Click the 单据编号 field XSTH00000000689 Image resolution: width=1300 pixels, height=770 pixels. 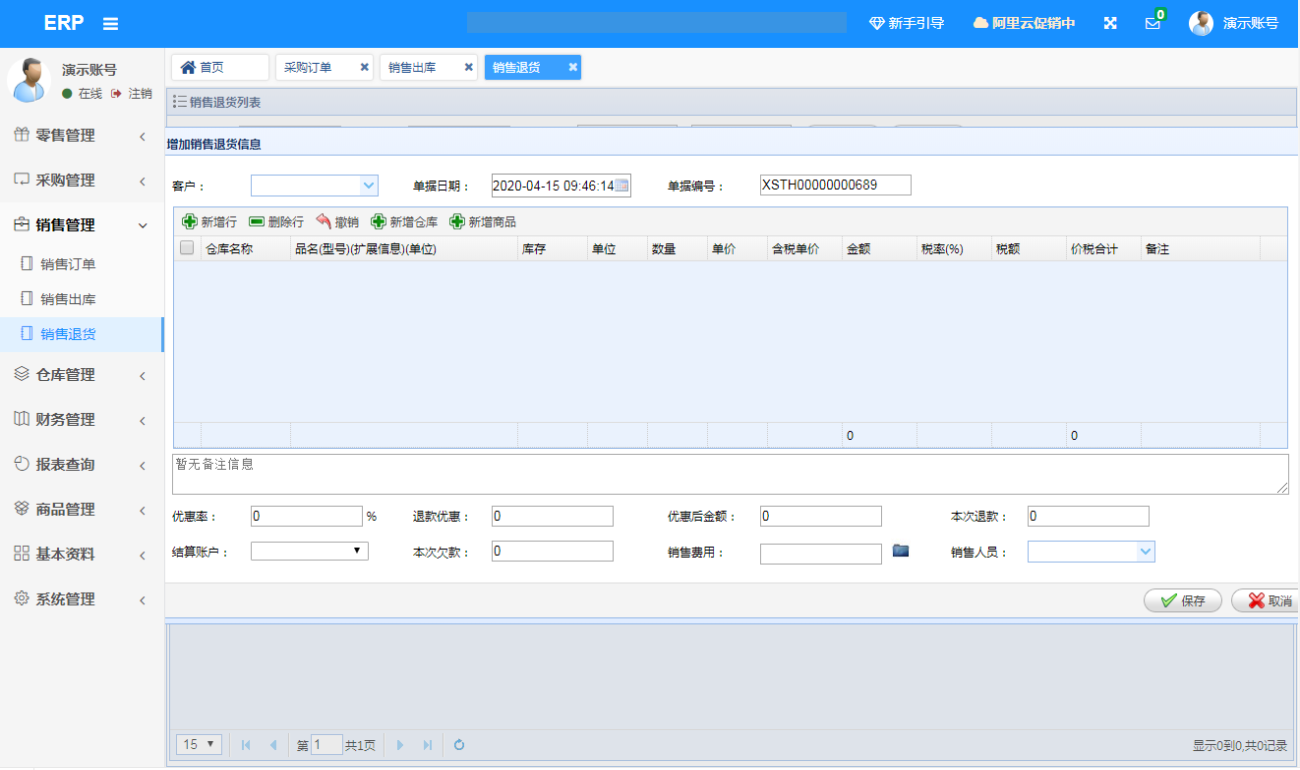click(835, 185)
